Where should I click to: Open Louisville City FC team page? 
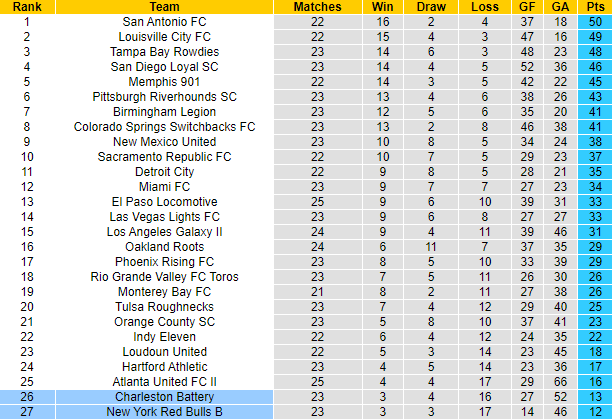[x=164, y=37]
